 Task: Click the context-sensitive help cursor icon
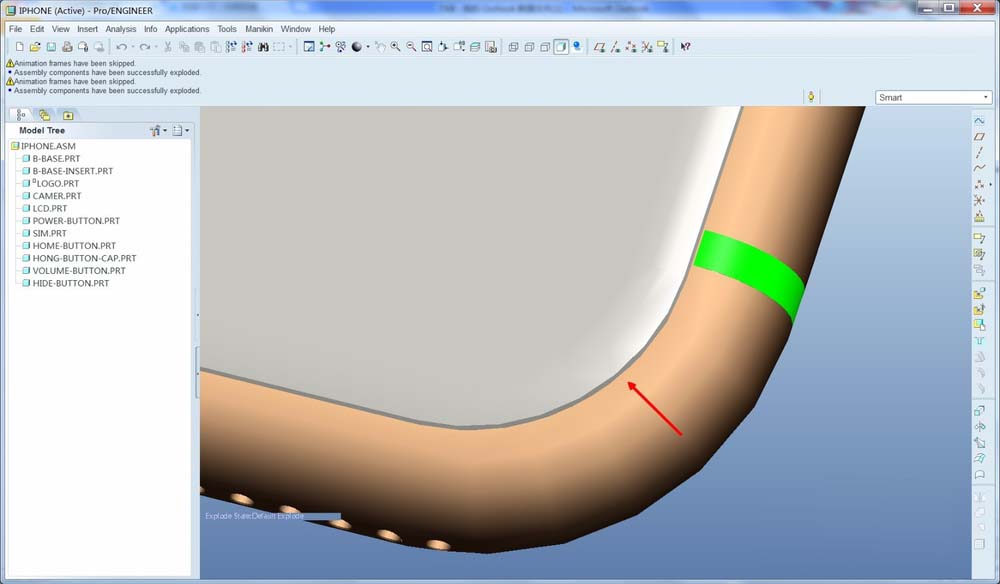(x=686, y=47)
